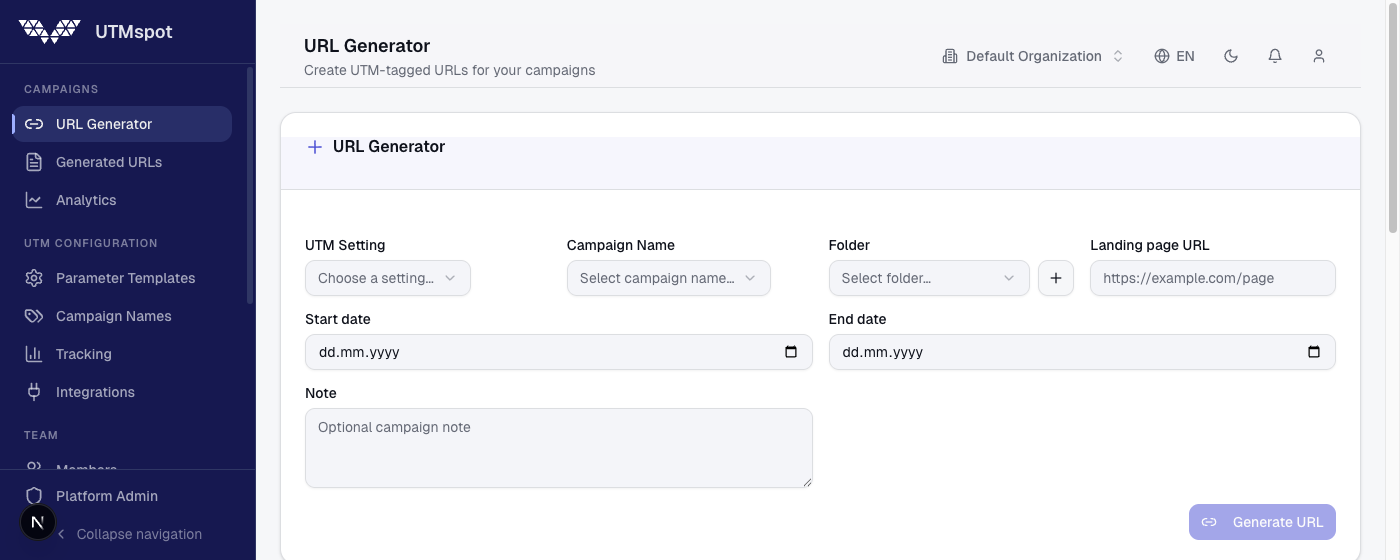Click the UTMspot logo icon
This screenshot has height=560, width=1400.
(50, 32)
